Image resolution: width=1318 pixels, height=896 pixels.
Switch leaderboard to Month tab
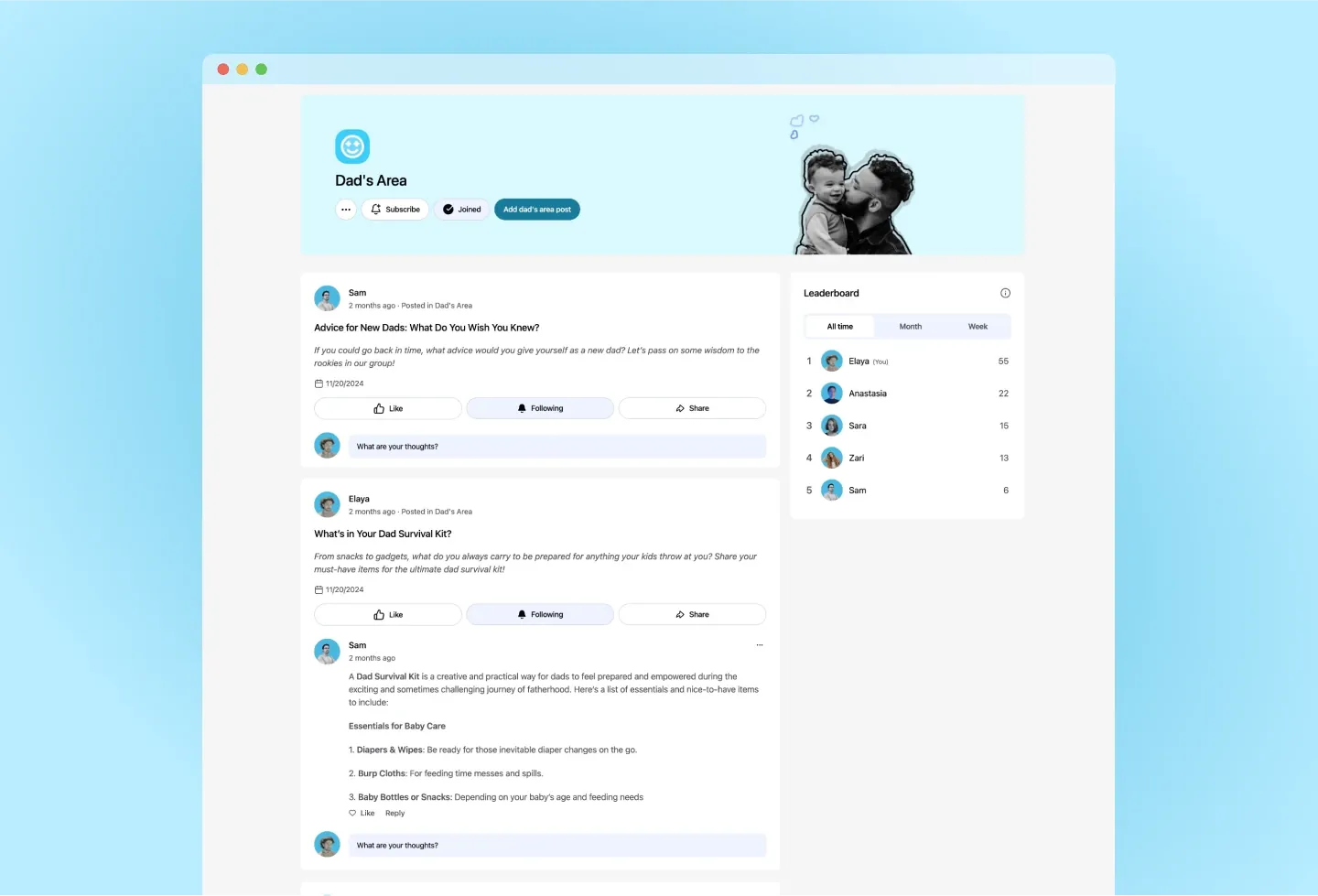coord(911,327)
